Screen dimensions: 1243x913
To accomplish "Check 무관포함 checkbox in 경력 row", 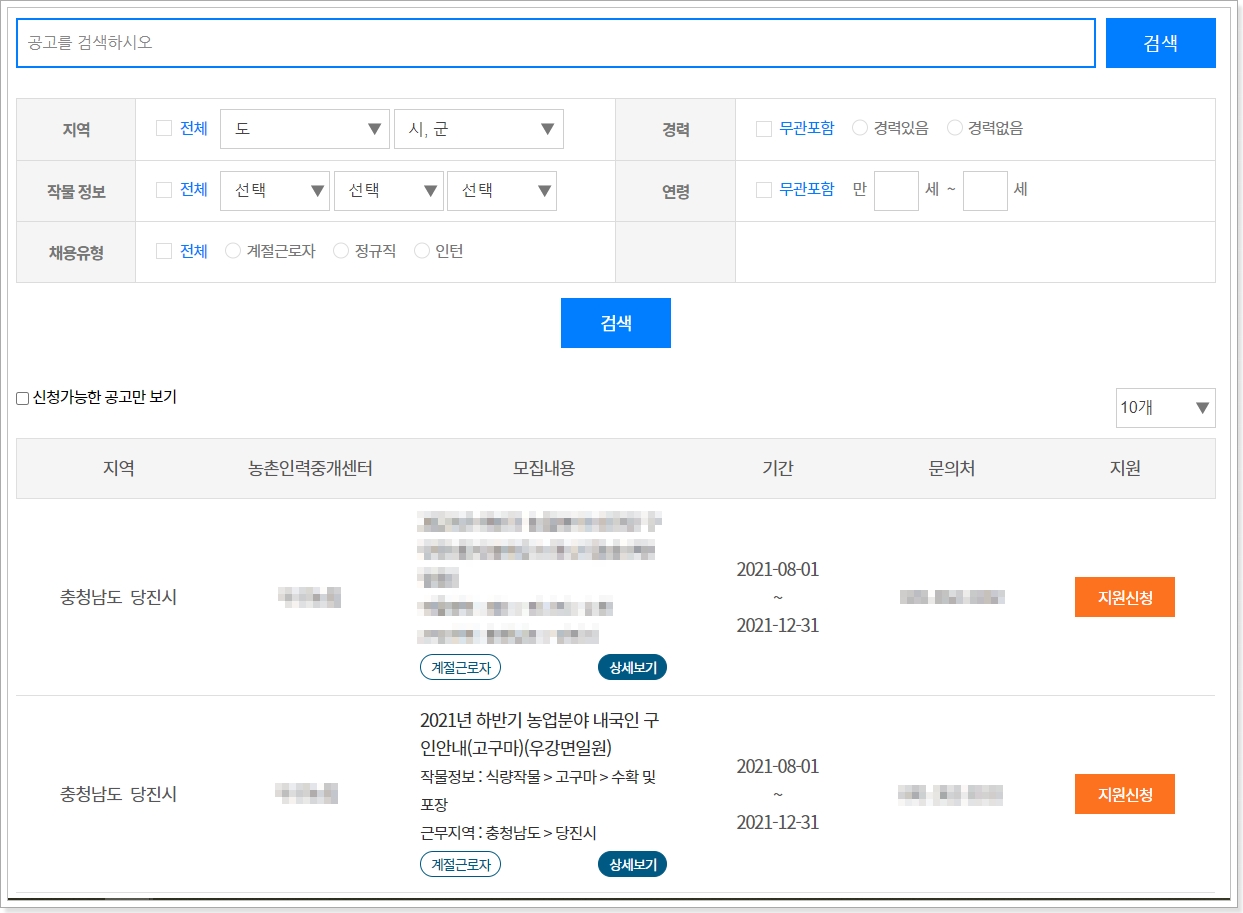I will click(x=764, y=128).
